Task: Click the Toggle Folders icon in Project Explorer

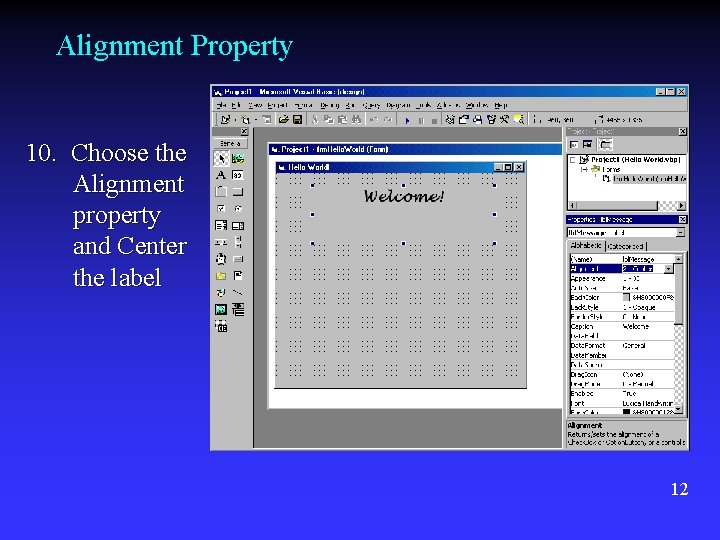Action: coord(606,145)
